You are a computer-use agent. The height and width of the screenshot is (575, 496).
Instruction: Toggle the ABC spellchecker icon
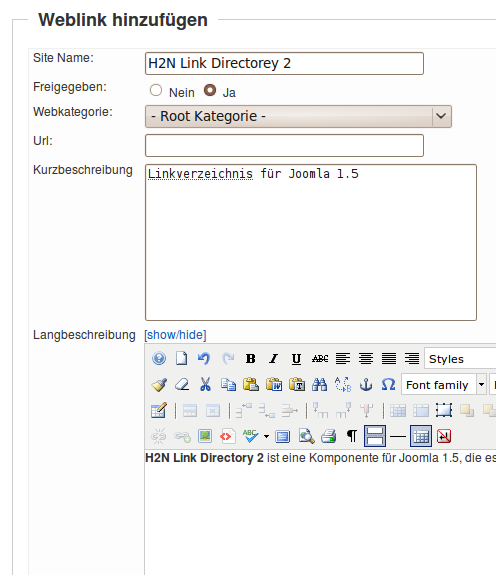point(251,436)
